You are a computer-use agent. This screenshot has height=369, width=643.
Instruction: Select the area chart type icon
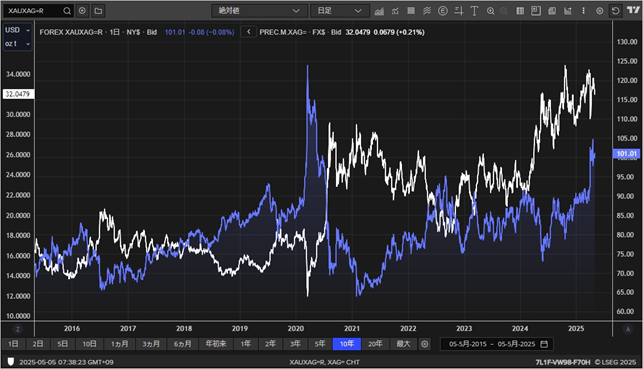click(x=379, y=11)
